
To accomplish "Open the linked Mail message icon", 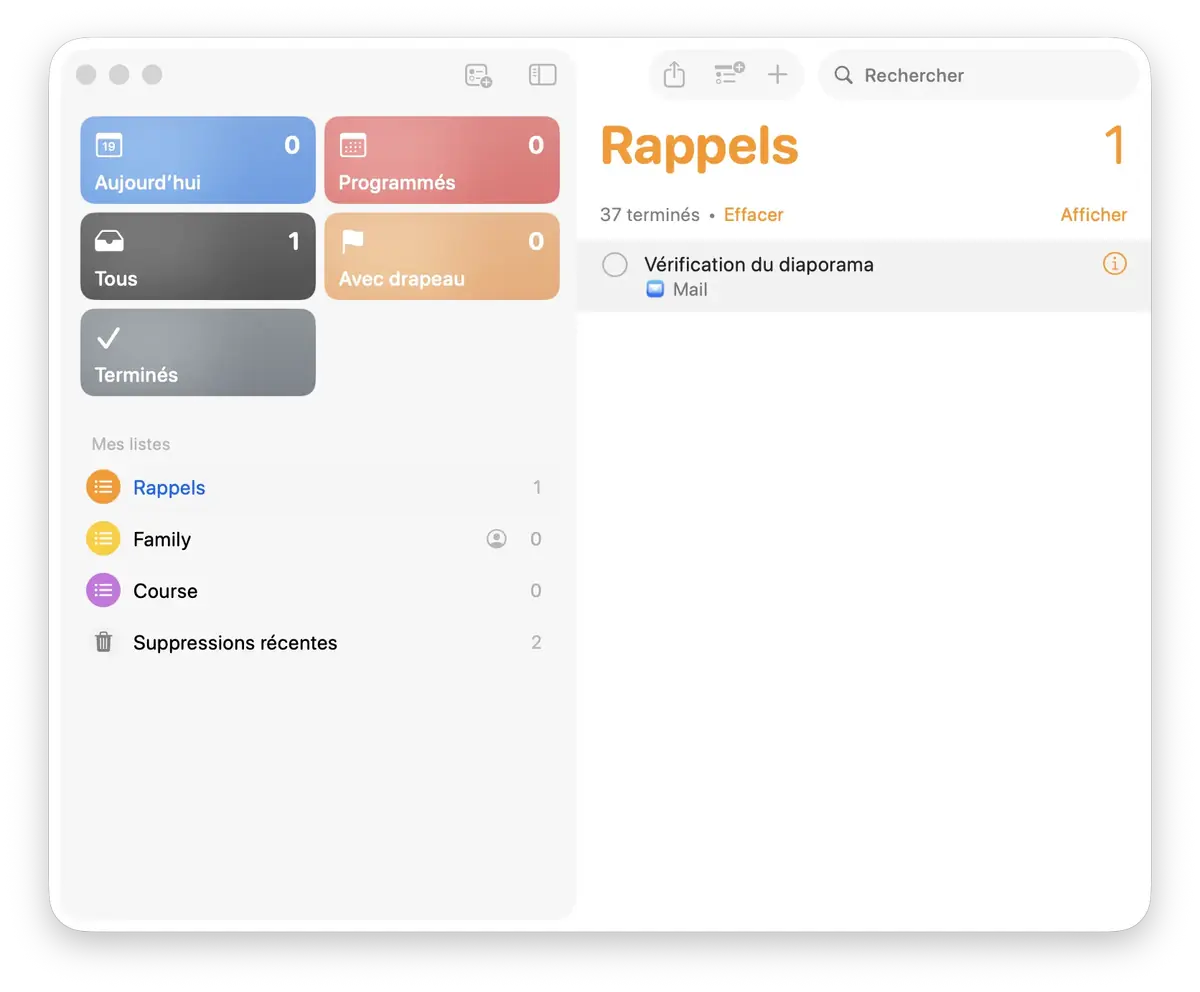I will [x=655, y=290].
